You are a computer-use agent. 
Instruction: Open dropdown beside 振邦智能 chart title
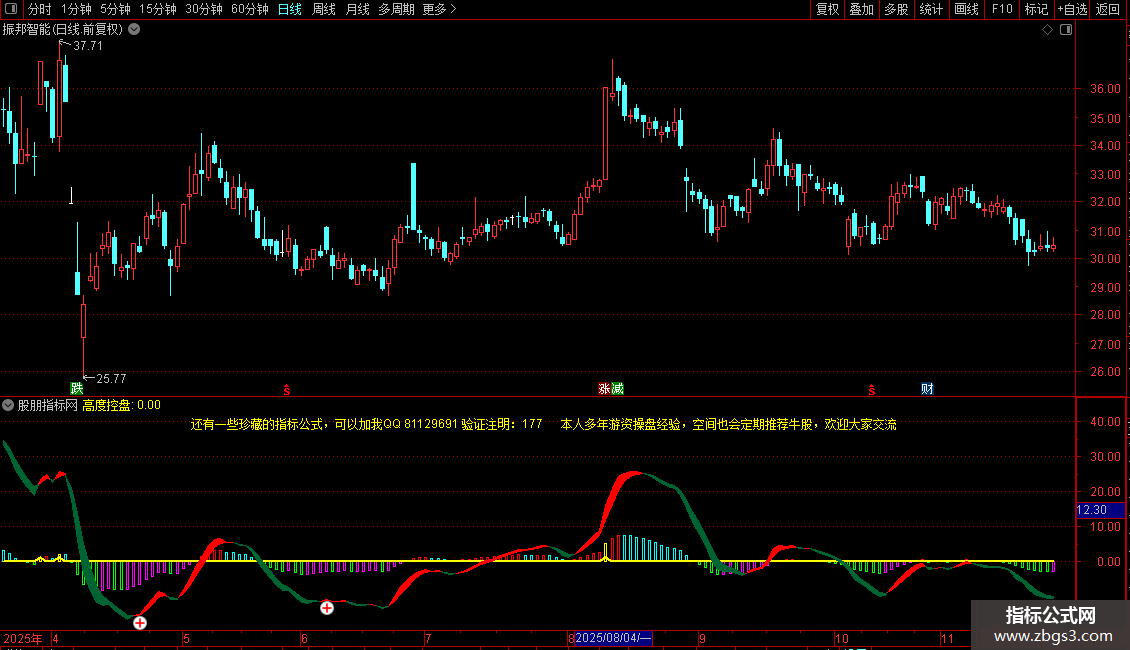coord(134,30)
